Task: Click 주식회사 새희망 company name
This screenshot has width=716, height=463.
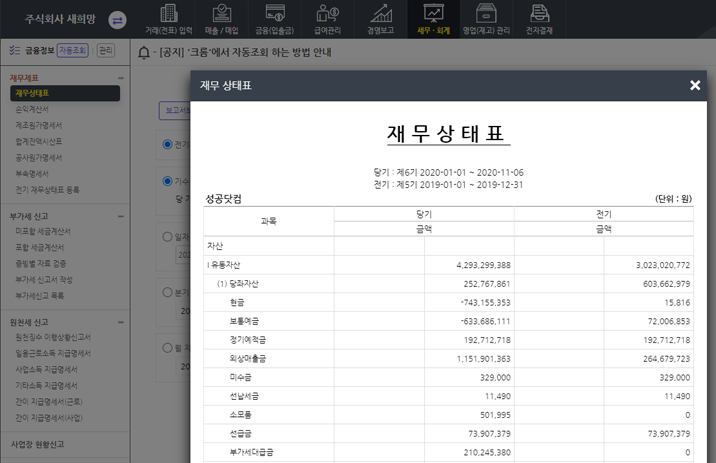Action: [60, 19]
